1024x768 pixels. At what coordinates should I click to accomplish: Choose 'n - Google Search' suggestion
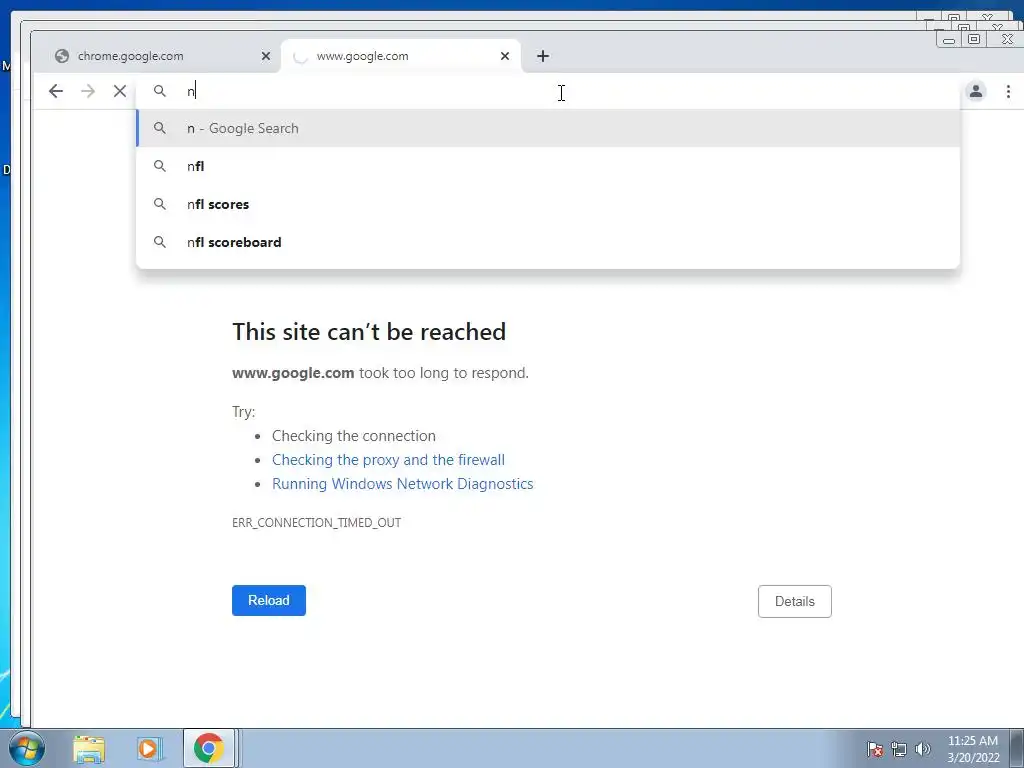click(547, 128)
